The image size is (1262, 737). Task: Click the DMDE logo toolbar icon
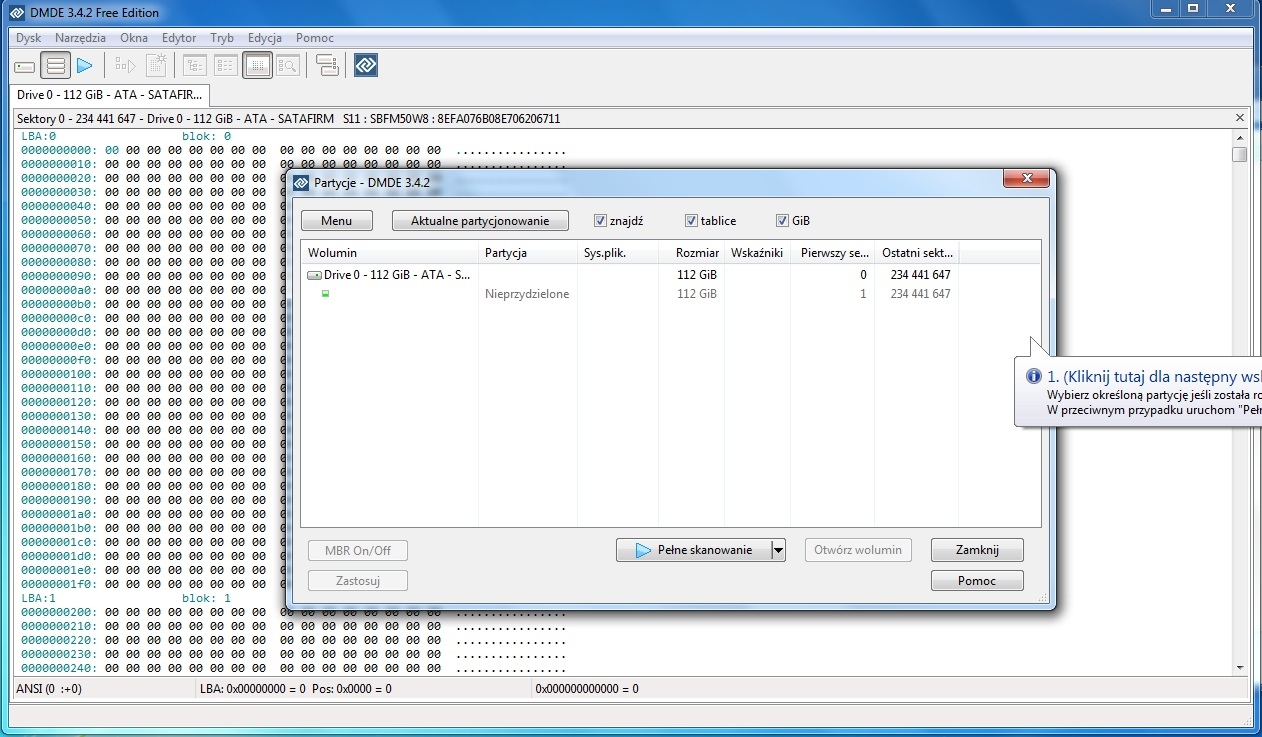click(366, 66)
